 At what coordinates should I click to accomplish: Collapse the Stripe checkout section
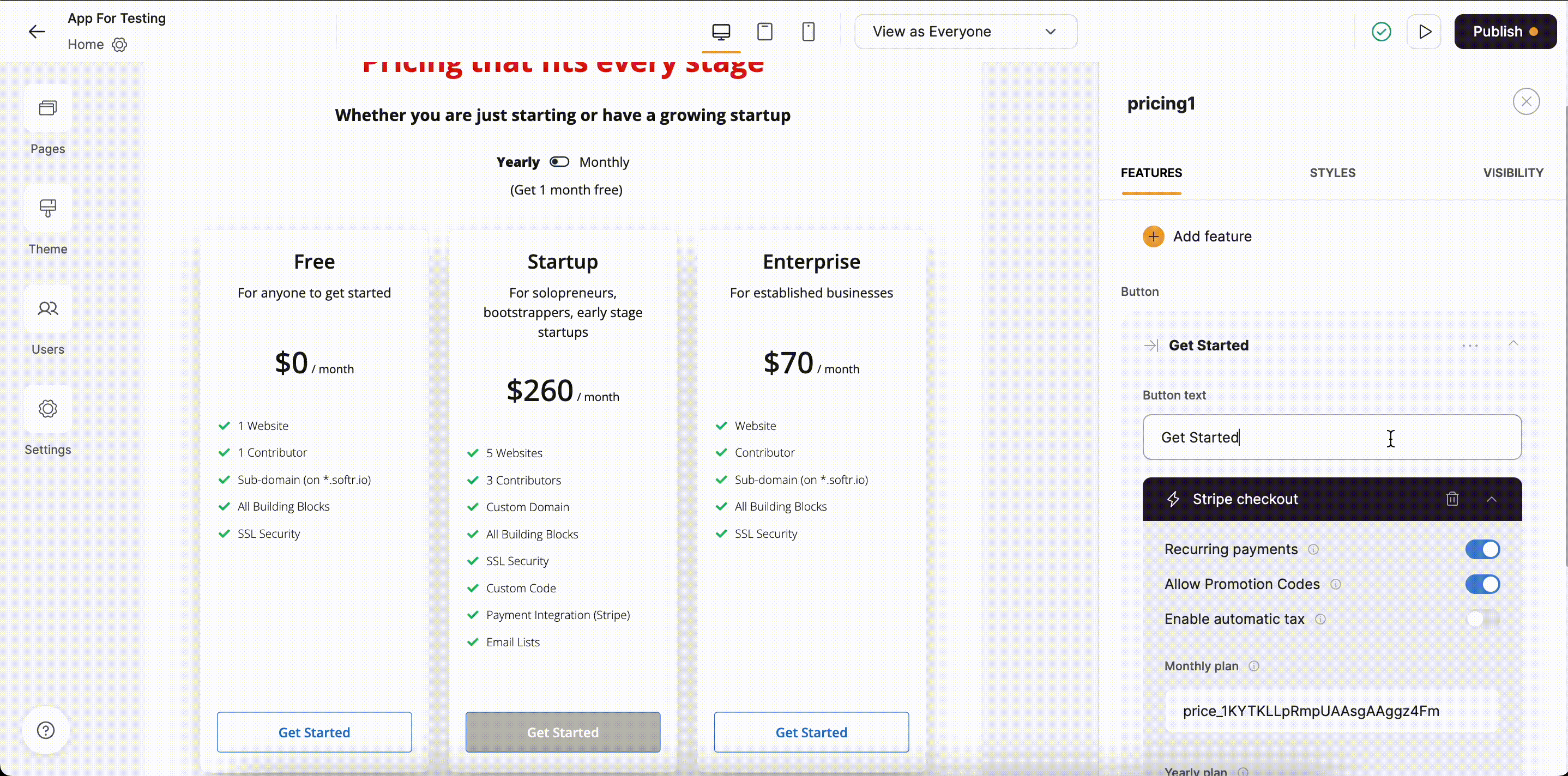pyautogui.click(x=1492, y=499)
